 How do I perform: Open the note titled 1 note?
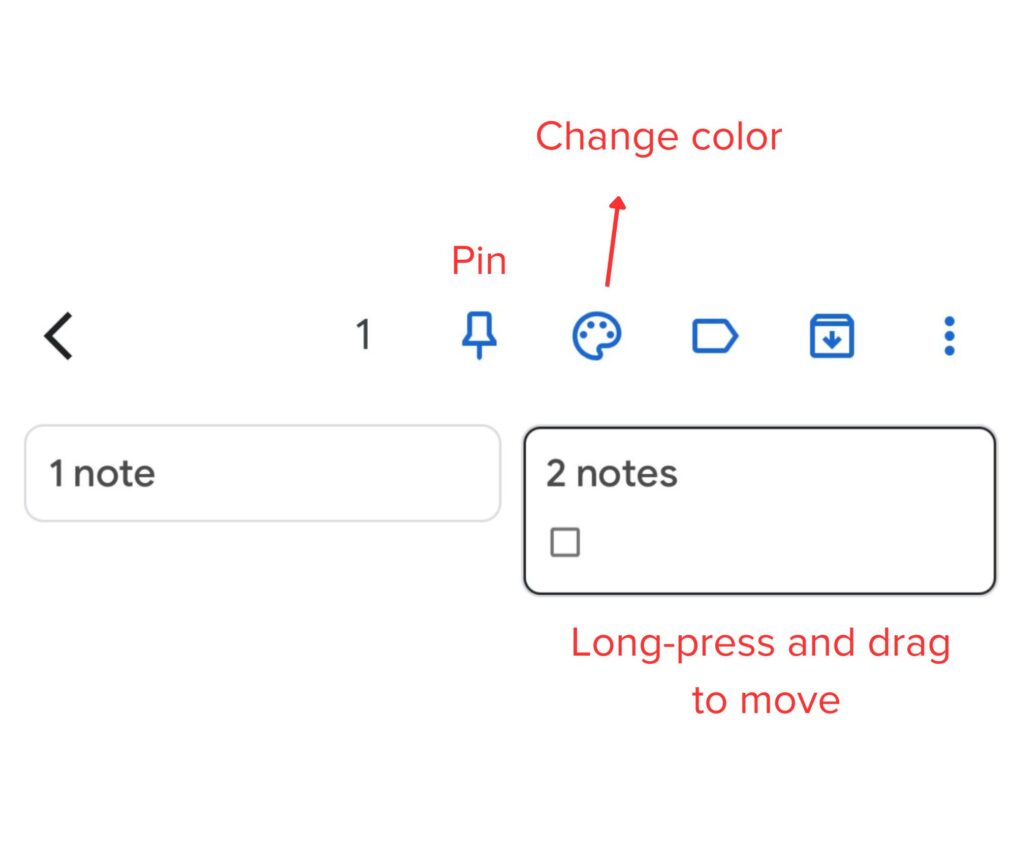pos(263,473)
